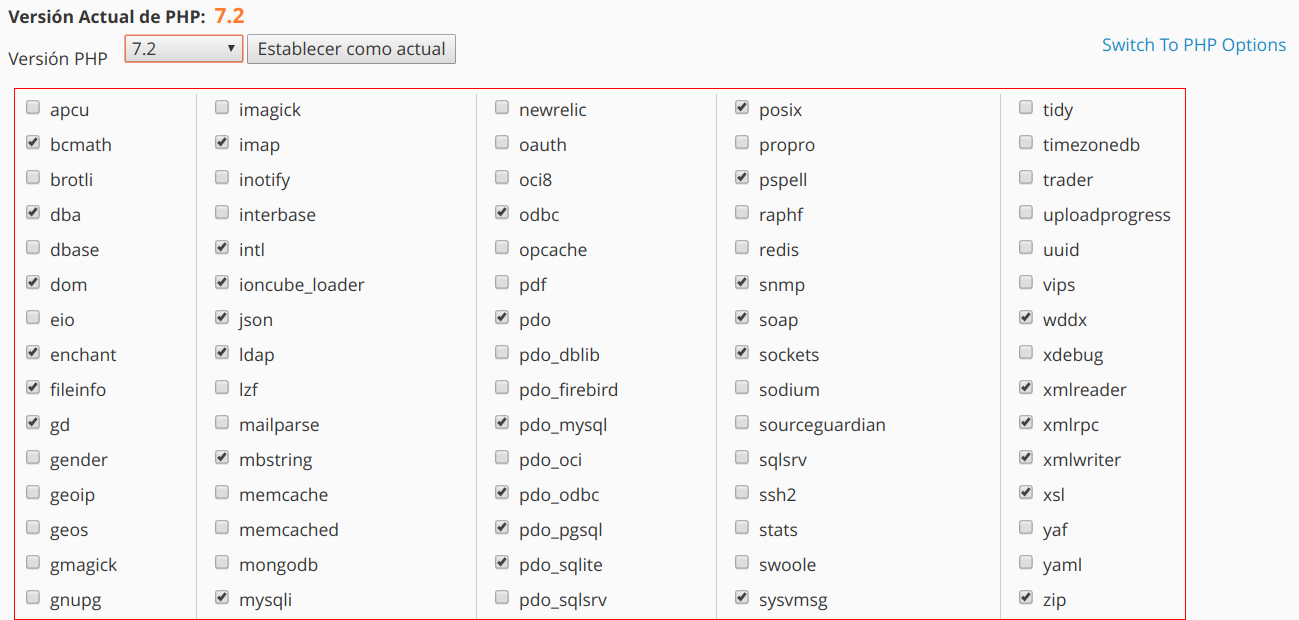
Task: Enable the redis extension checkbox
Action: 742,248
